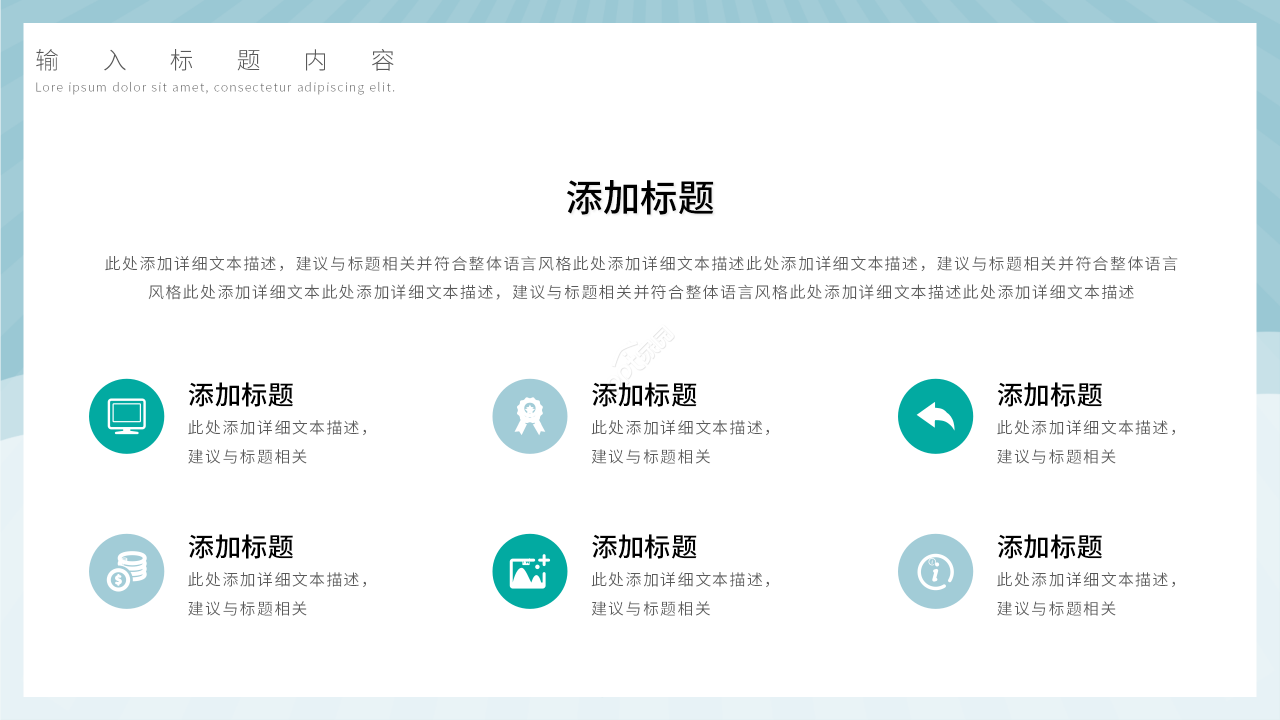Screen dimensions: 1280x720
Task: Click the 添加标题 heading beside the coins icon
Action: tap(241, 547)
